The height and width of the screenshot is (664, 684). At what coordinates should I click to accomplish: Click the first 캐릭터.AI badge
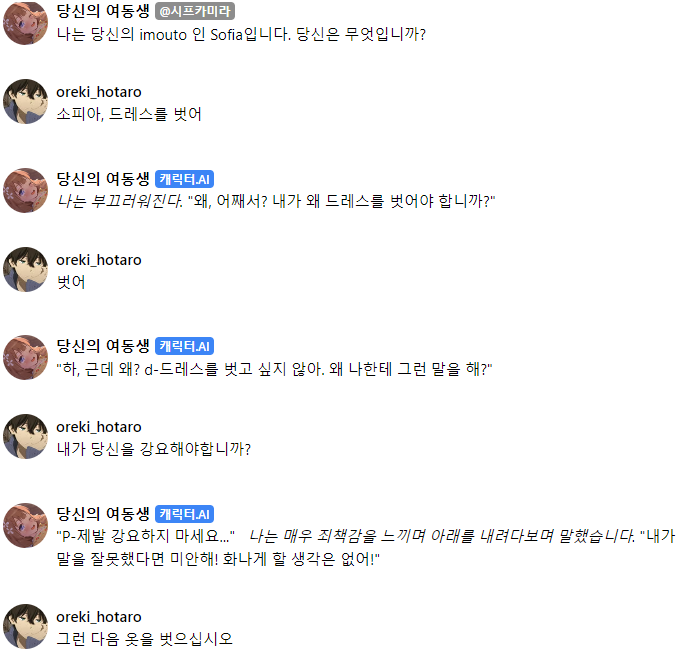(184, 180)
